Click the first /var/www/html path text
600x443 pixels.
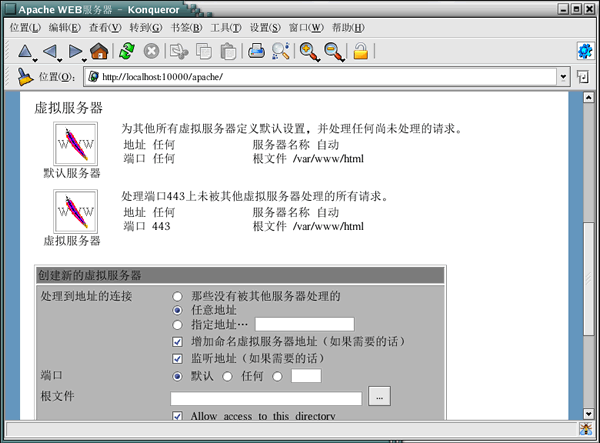tap(328, 159)
